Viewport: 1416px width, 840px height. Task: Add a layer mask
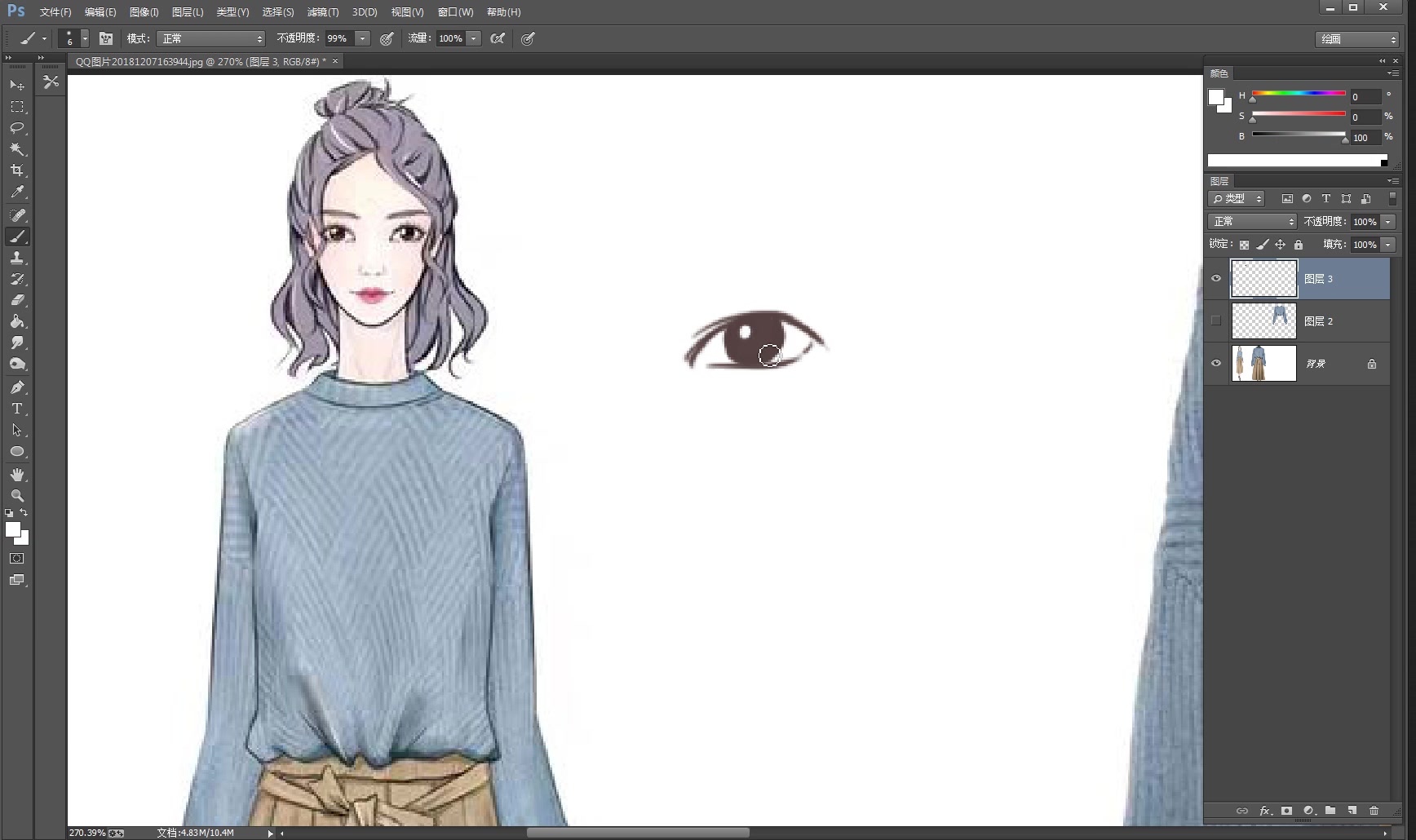1286,811
